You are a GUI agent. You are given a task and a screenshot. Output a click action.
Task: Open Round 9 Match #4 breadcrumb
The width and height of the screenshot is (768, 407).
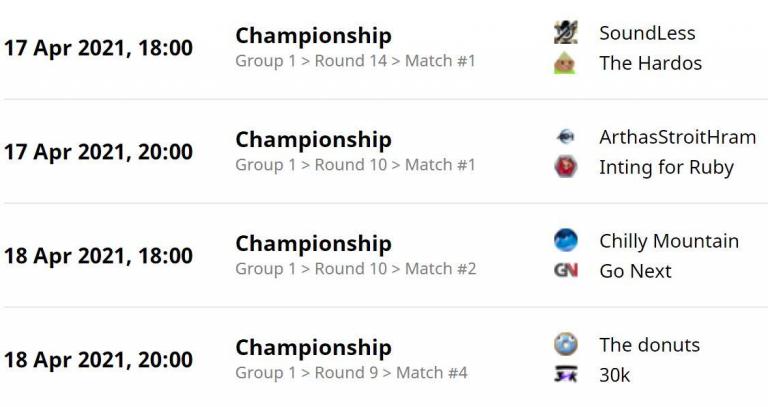[x=351, y=372]
